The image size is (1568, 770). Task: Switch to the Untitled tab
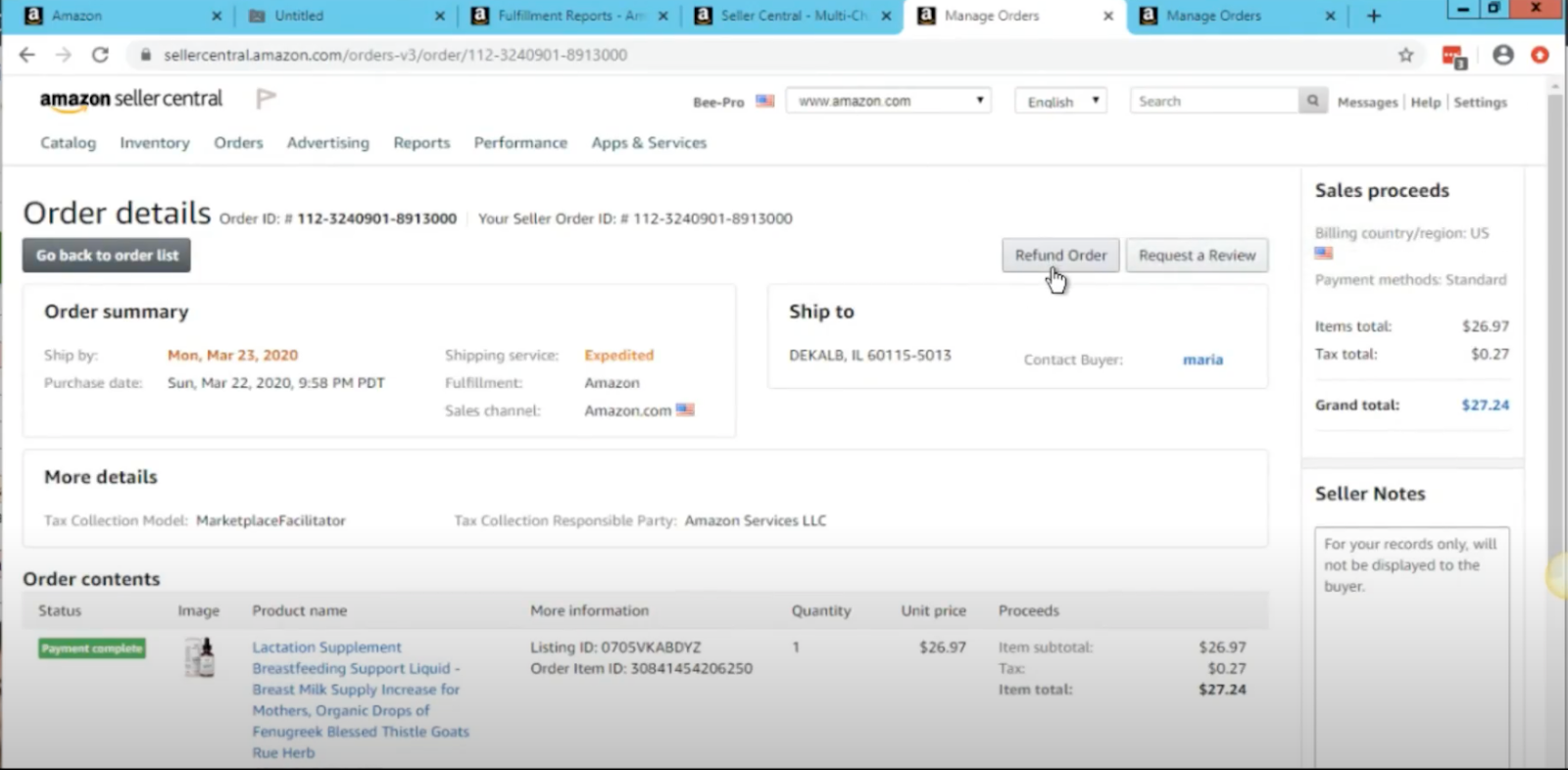[344, 16]
